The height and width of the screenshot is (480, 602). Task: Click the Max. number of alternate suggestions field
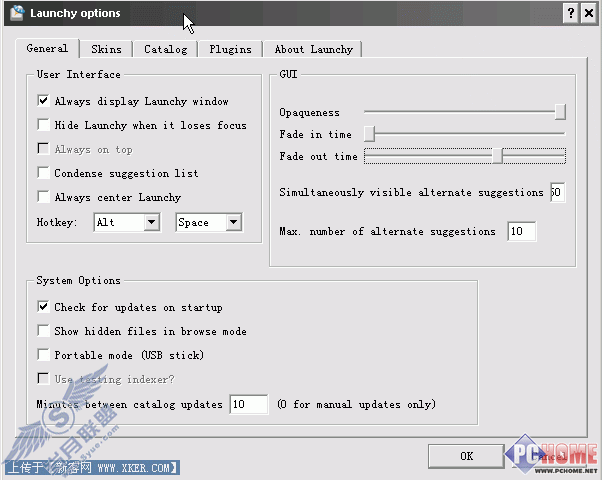click(522, 231)
